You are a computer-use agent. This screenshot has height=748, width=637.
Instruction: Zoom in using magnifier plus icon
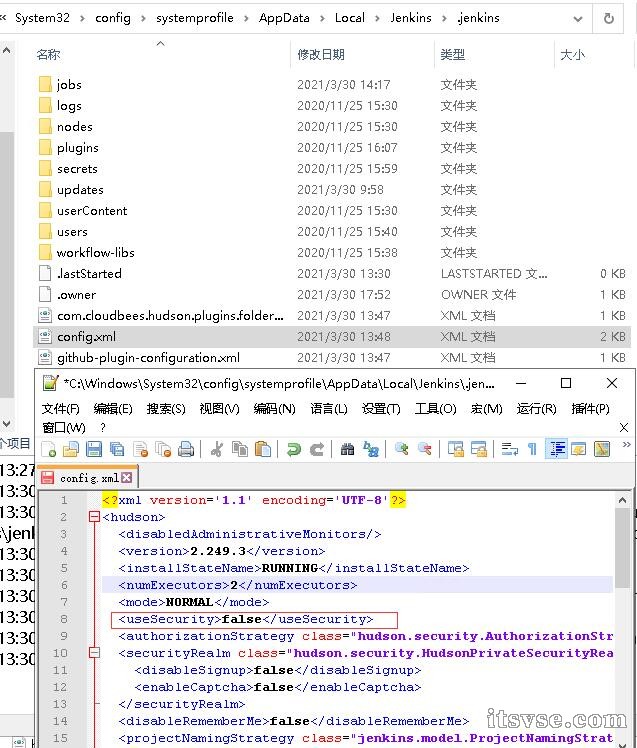tap(402, 449)
